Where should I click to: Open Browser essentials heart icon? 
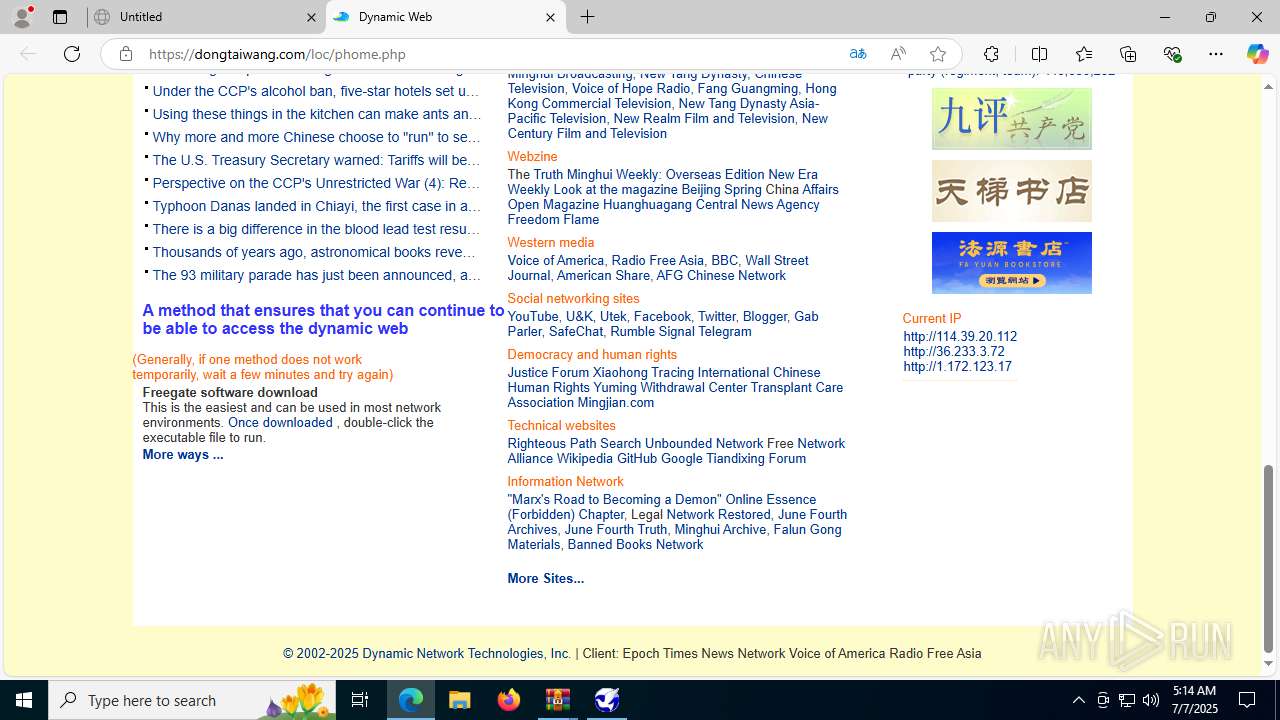[1172, 54]
